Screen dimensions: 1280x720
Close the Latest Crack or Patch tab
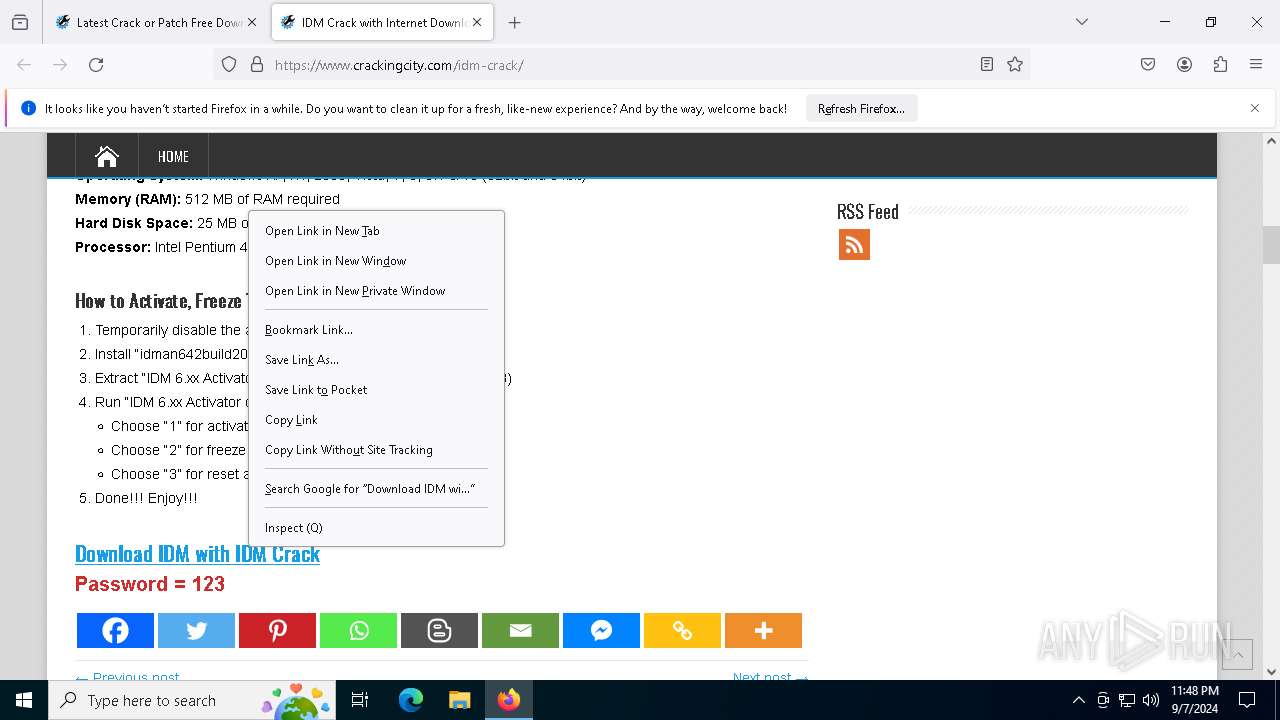[x=252, y=22]
